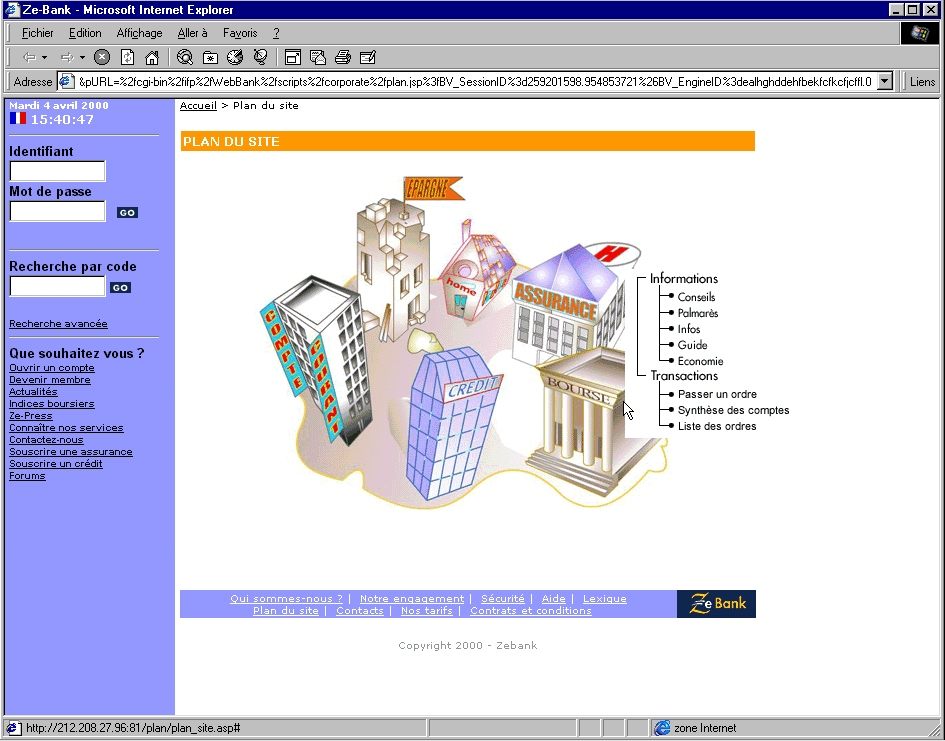Click the Accueil breadcrumb link
This screenshot has width=945, height=741.
coord(198,105)
